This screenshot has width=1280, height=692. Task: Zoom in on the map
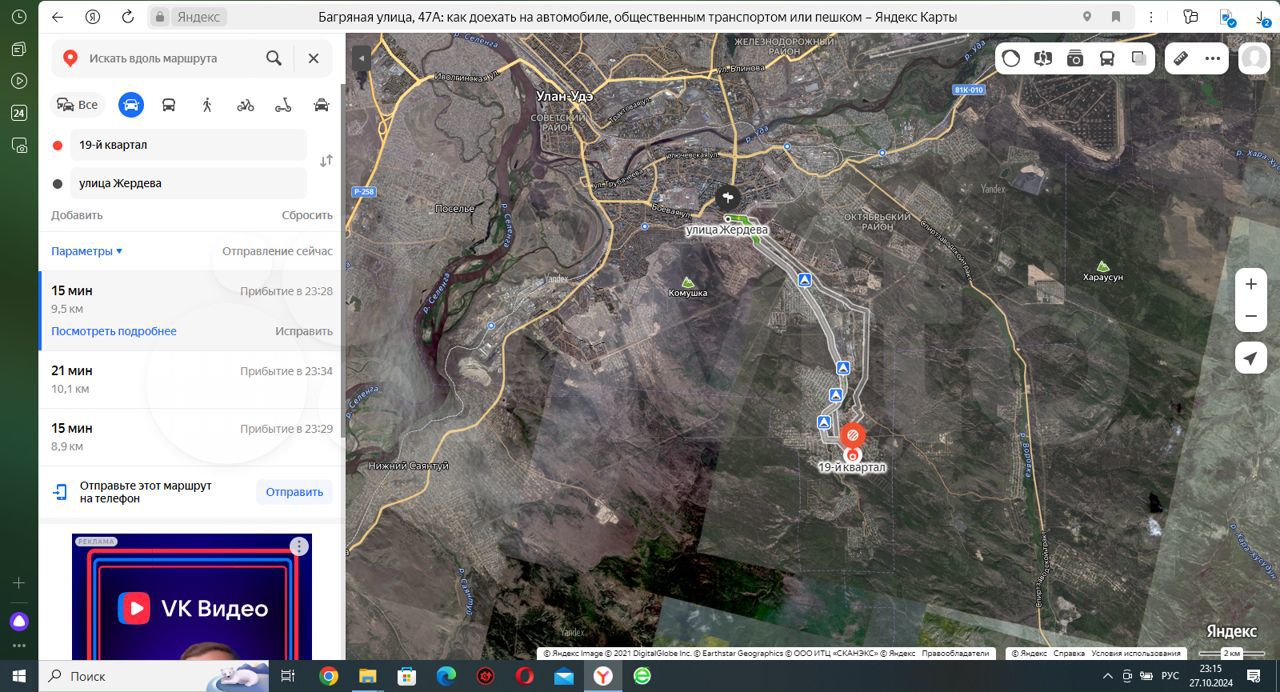point(1251,284)
